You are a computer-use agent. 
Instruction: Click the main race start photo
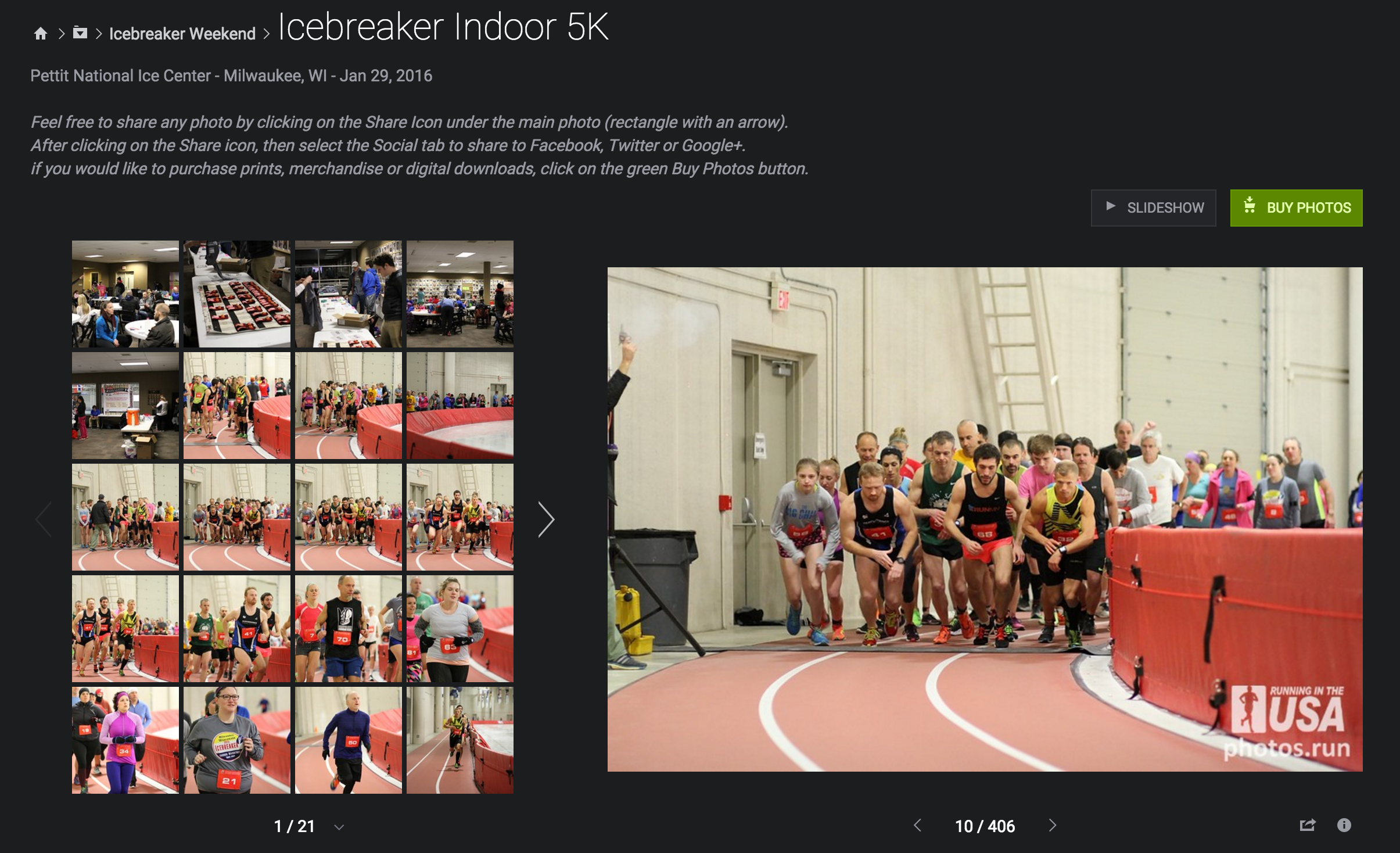pos(985,519)
